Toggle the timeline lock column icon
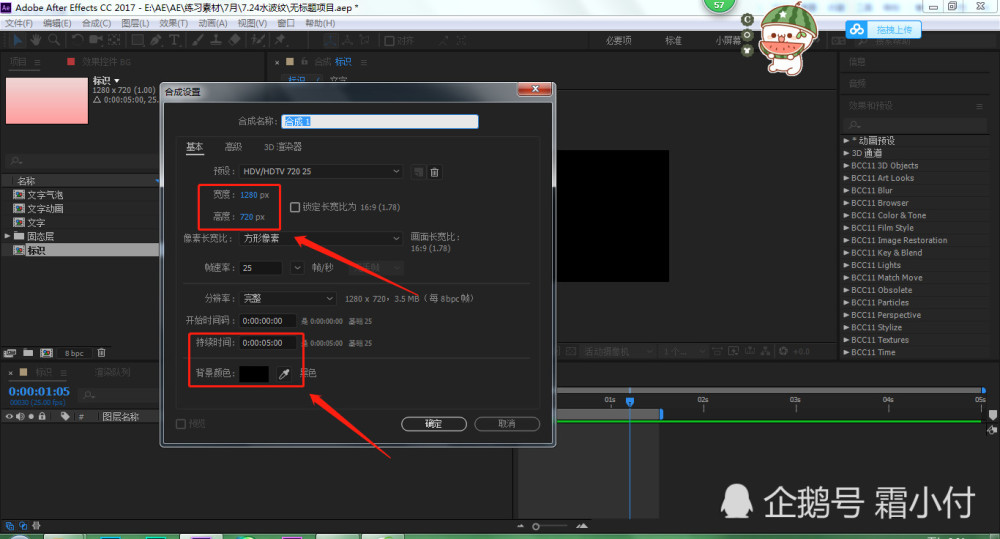This screenshot has height=539, width=1000. (42, 417)
